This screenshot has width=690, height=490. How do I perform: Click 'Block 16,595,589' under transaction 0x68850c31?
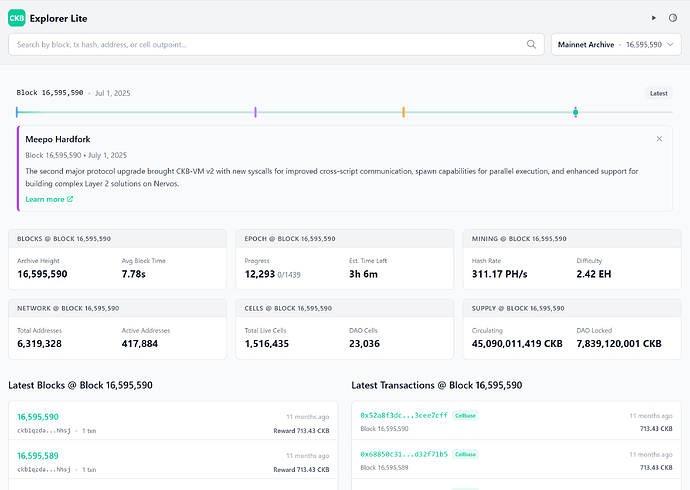click(384, 468)
